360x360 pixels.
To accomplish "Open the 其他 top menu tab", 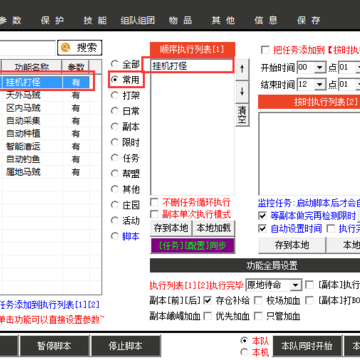I will [223, 20].
